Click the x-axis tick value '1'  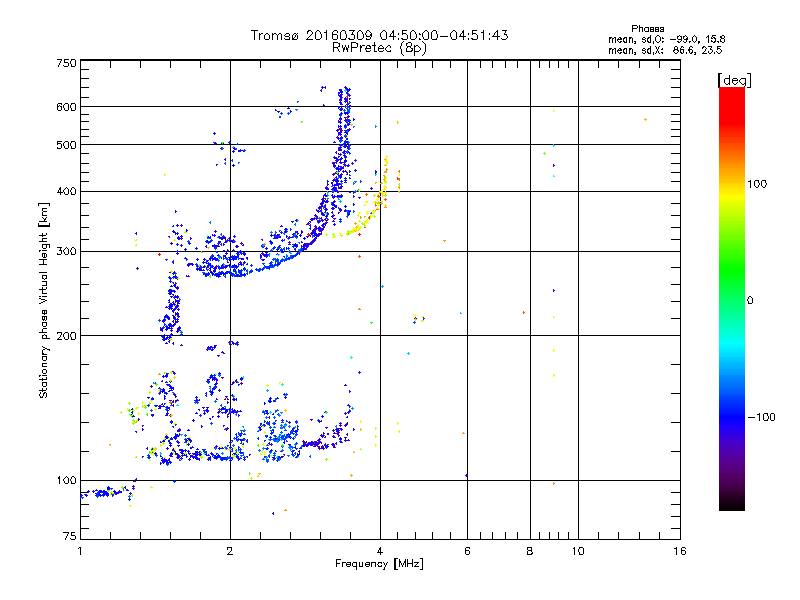[x=80, y=551]
